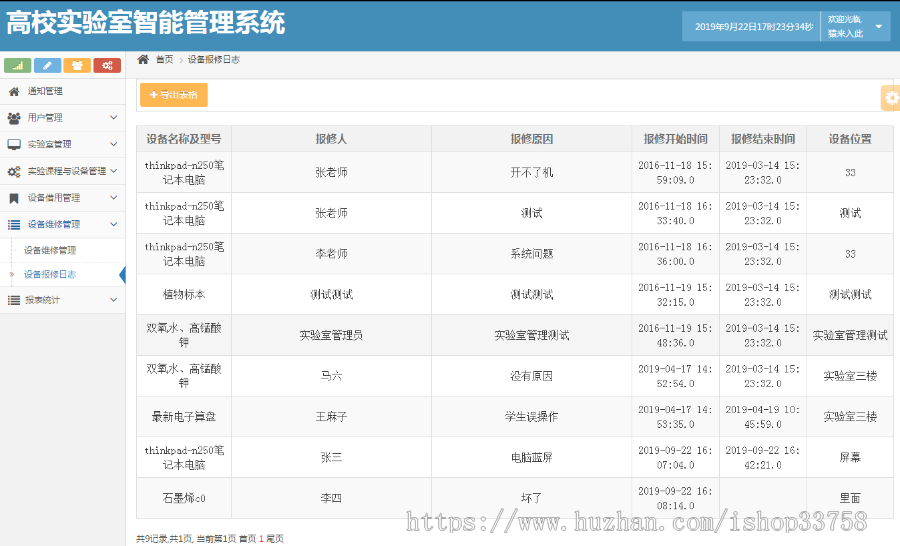Click the 设备名称及型号 column header

coord(184,139)
